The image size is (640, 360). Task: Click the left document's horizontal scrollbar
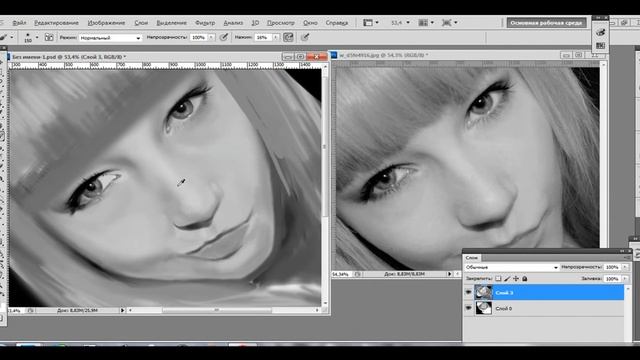[x=217, y=310]
